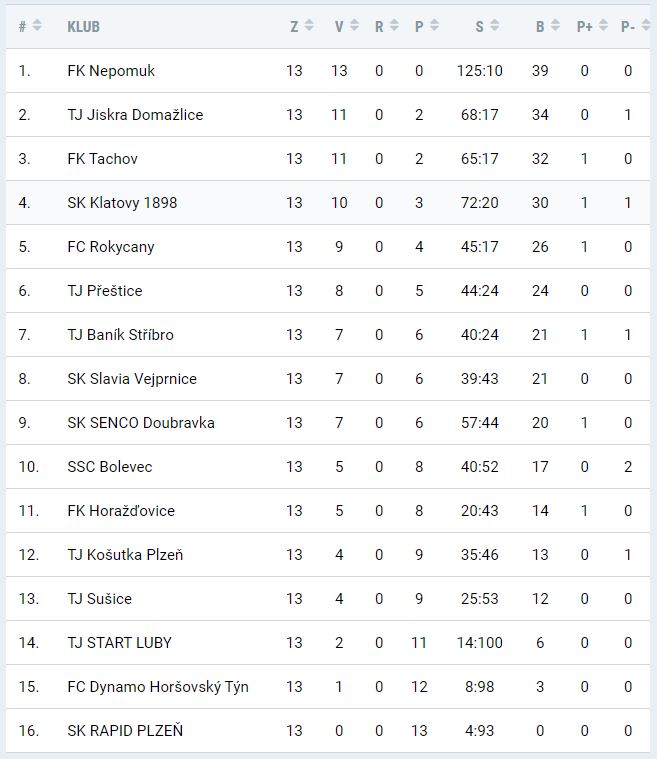This screenshot has width=657, height=759.
Task: Click the KLUB column header
Action: pyautogui.click(x=83, y=27)
